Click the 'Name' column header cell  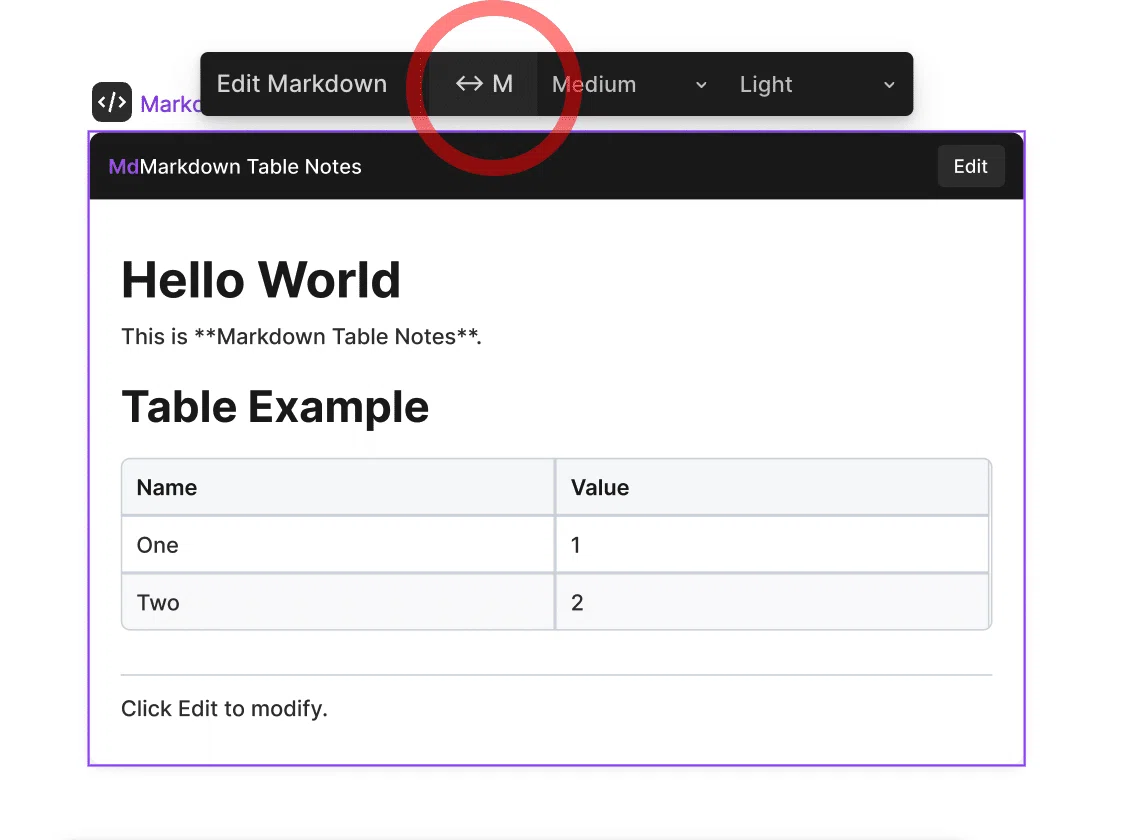[338, 487]
